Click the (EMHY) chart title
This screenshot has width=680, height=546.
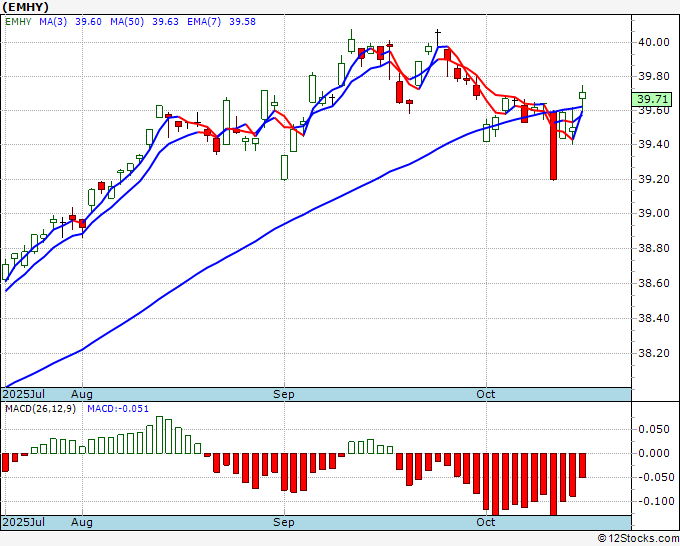pyautogui.click(x=25, y=7)
